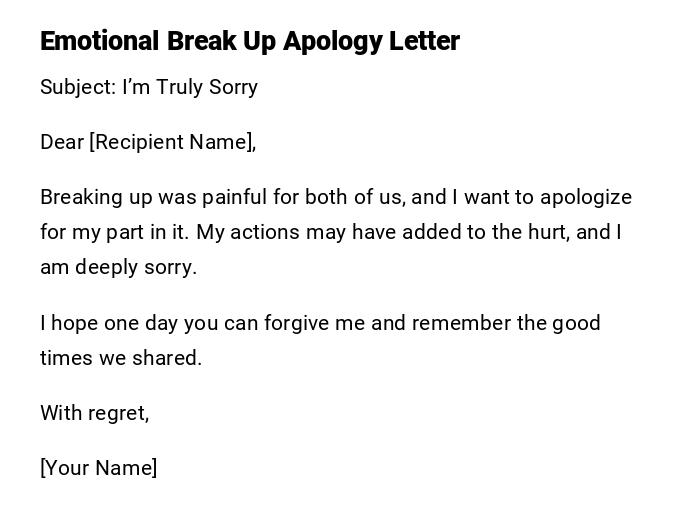The image size is (700, 530).
Task: Click the word "hope" in the second paragraph
Action: [72, 323]
